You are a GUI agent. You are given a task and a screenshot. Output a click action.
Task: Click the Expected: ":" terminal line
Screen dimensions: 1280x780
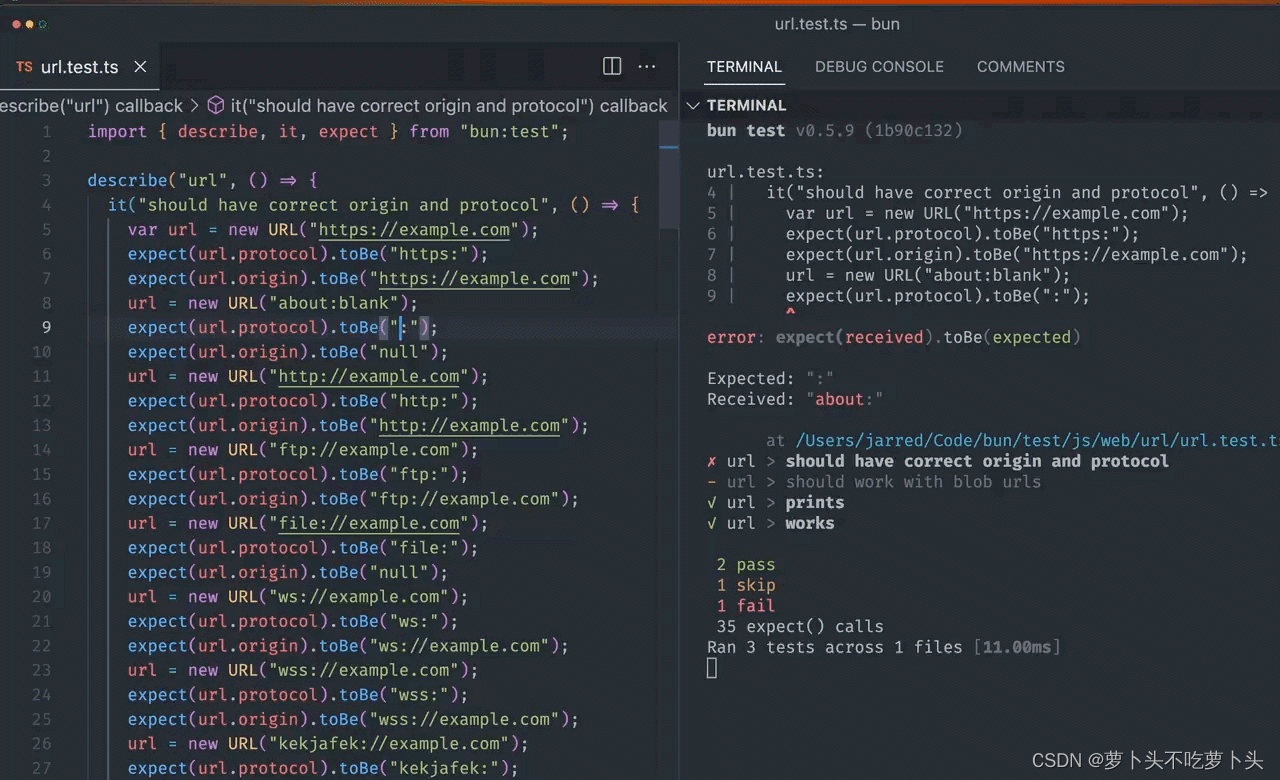[x=771, y=378]
